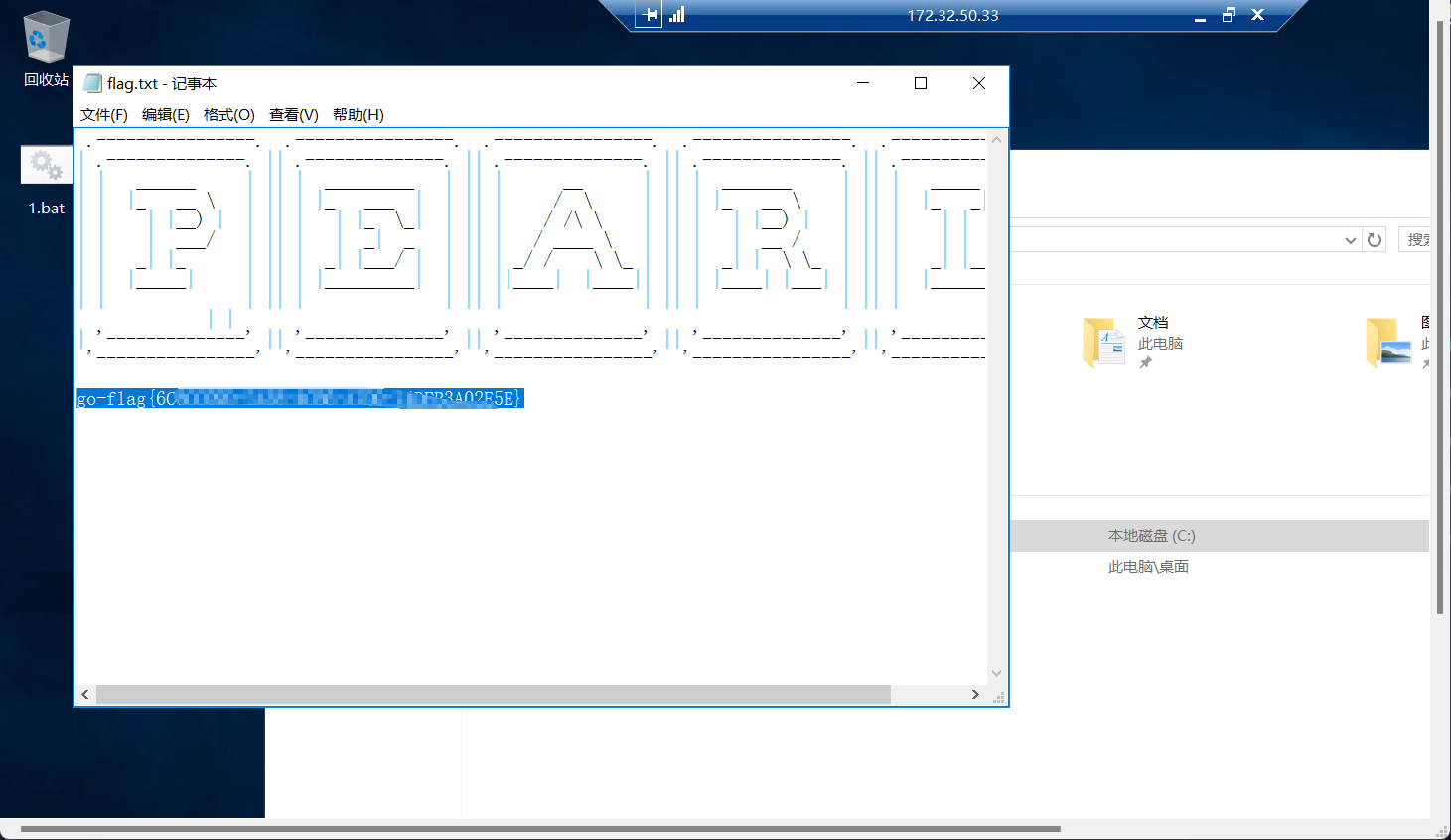Screen dimensions: 1451x840
Task: Select the pictures folder icon at right edge
Action: (x=1389, y=343)
